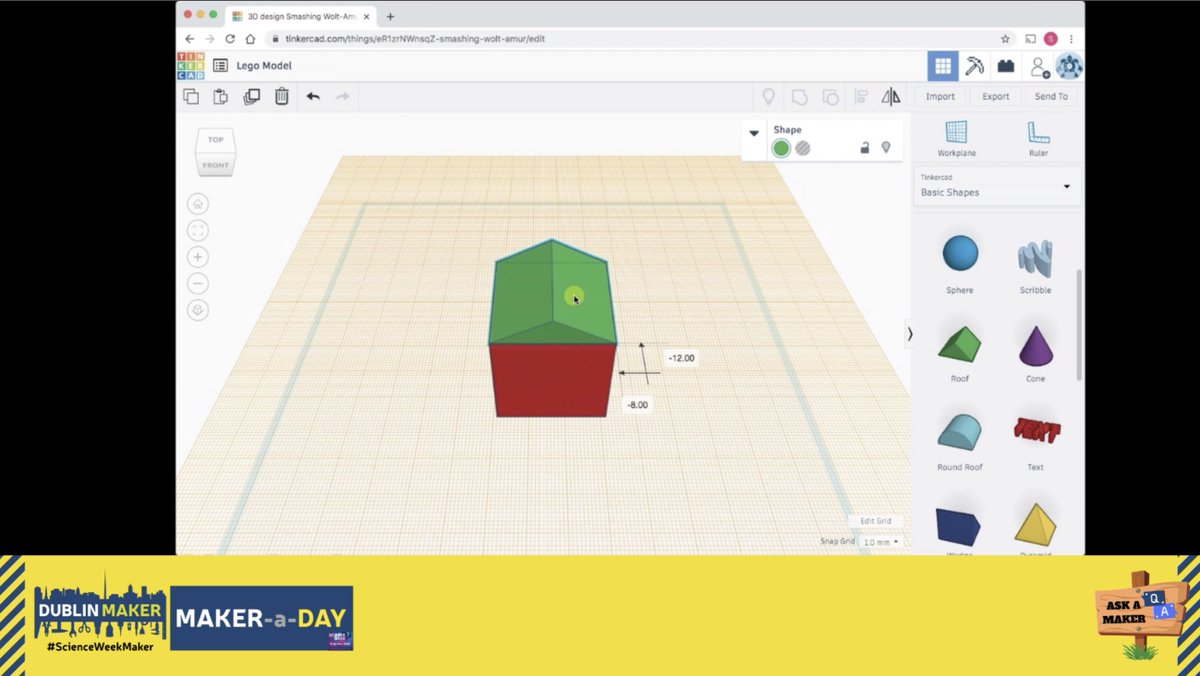Screen dimensions: 1200x676
Task: Redo the last undone action
Action: coord(342,96)
